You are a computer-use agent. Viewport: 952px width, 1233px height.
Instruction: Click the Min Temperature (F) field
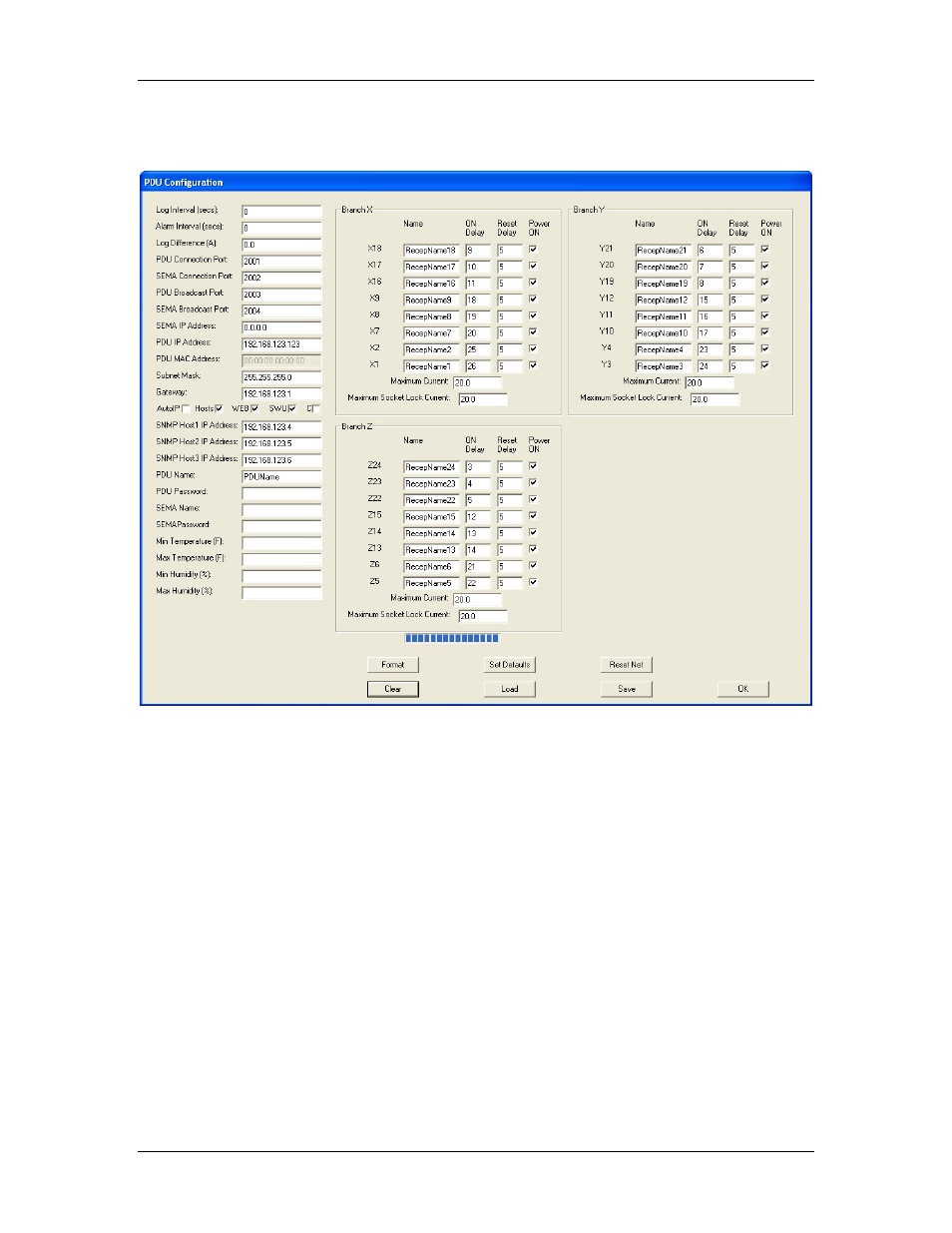pyautogui.click(x=281, y=543)
